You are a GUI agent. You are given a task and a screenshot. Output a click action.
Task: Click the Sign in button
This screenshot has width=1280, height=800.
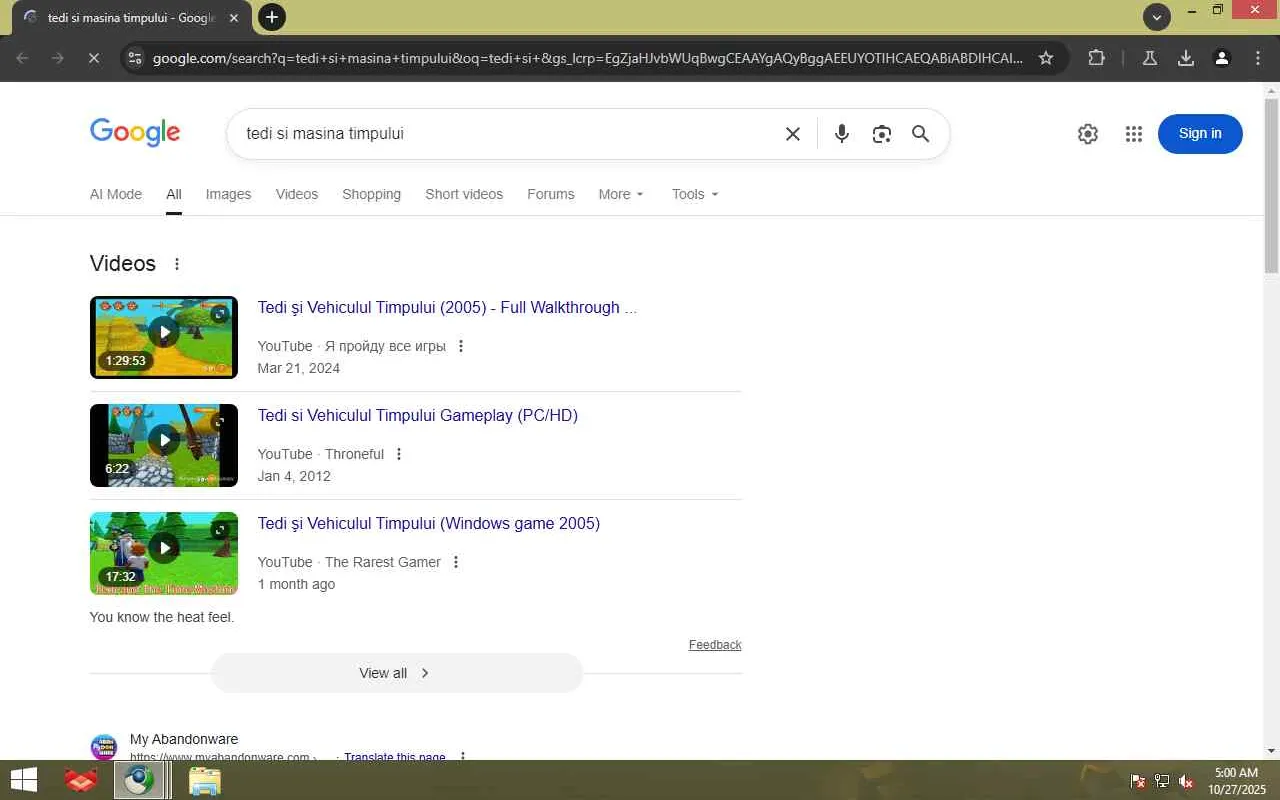click(x=1200, y=134)
